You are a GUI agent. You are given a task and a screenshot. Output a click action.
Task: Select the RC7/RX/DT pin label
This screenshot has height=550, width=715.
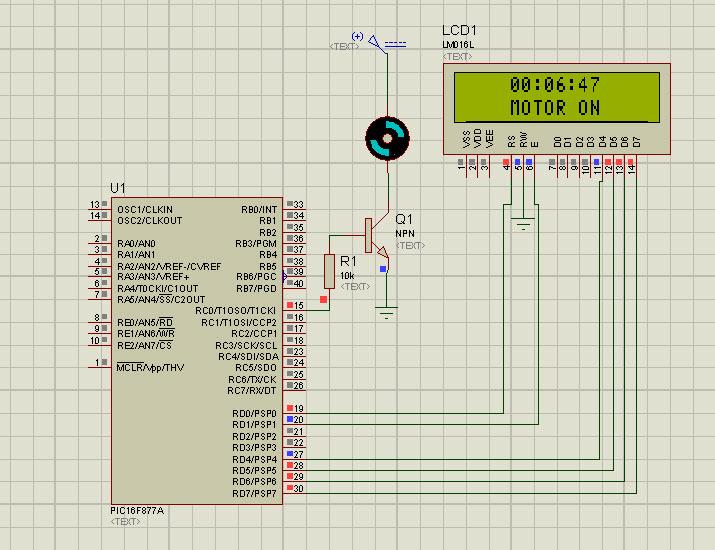tap(252, 391)
